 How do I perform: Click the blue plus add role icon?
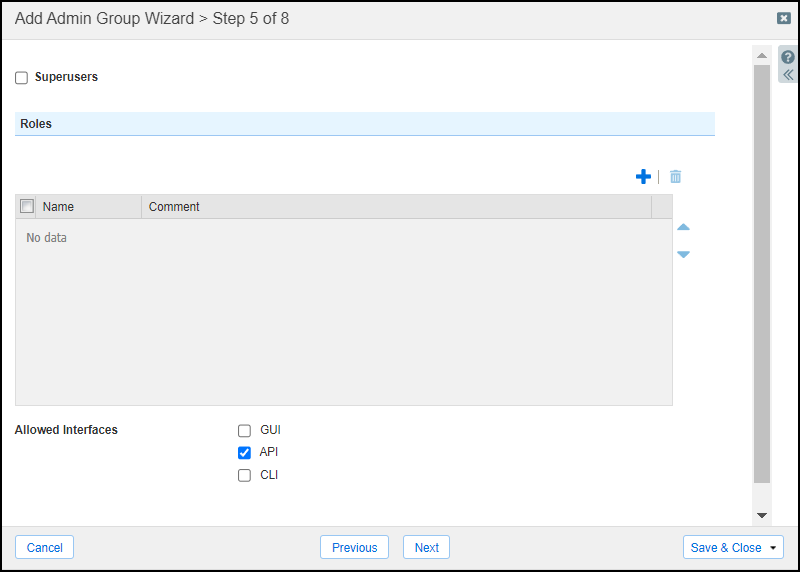coord(643,177)
